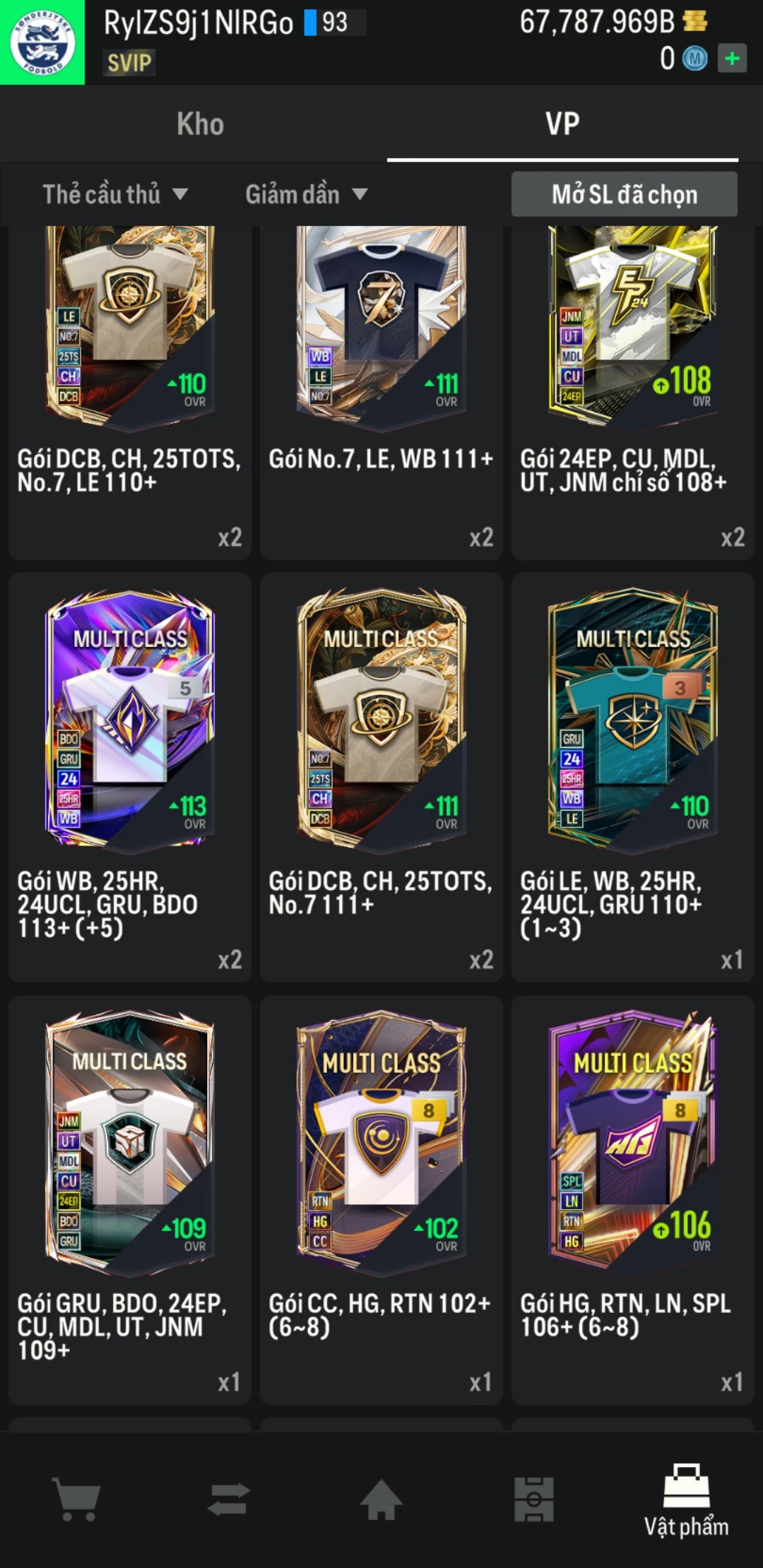Go to the home icon

[x=381, y=1499]
